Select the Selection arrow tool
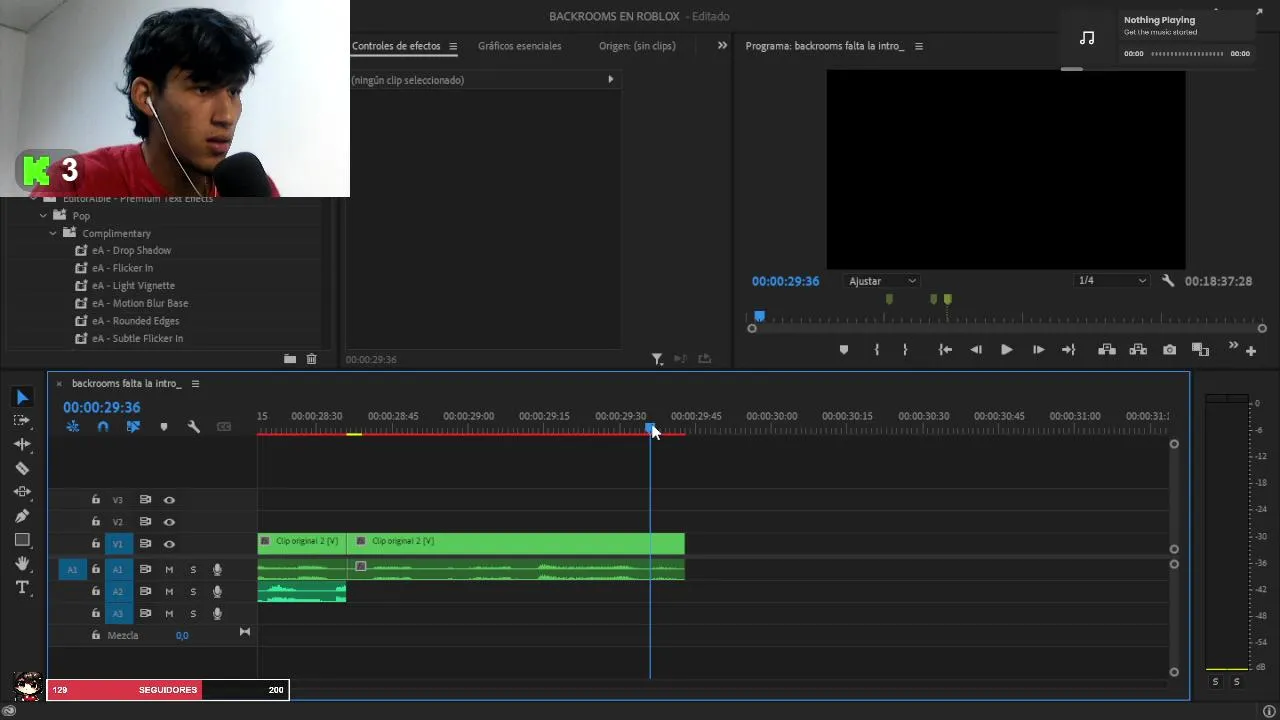The image size is (1280, 720). tap(22, 397)
